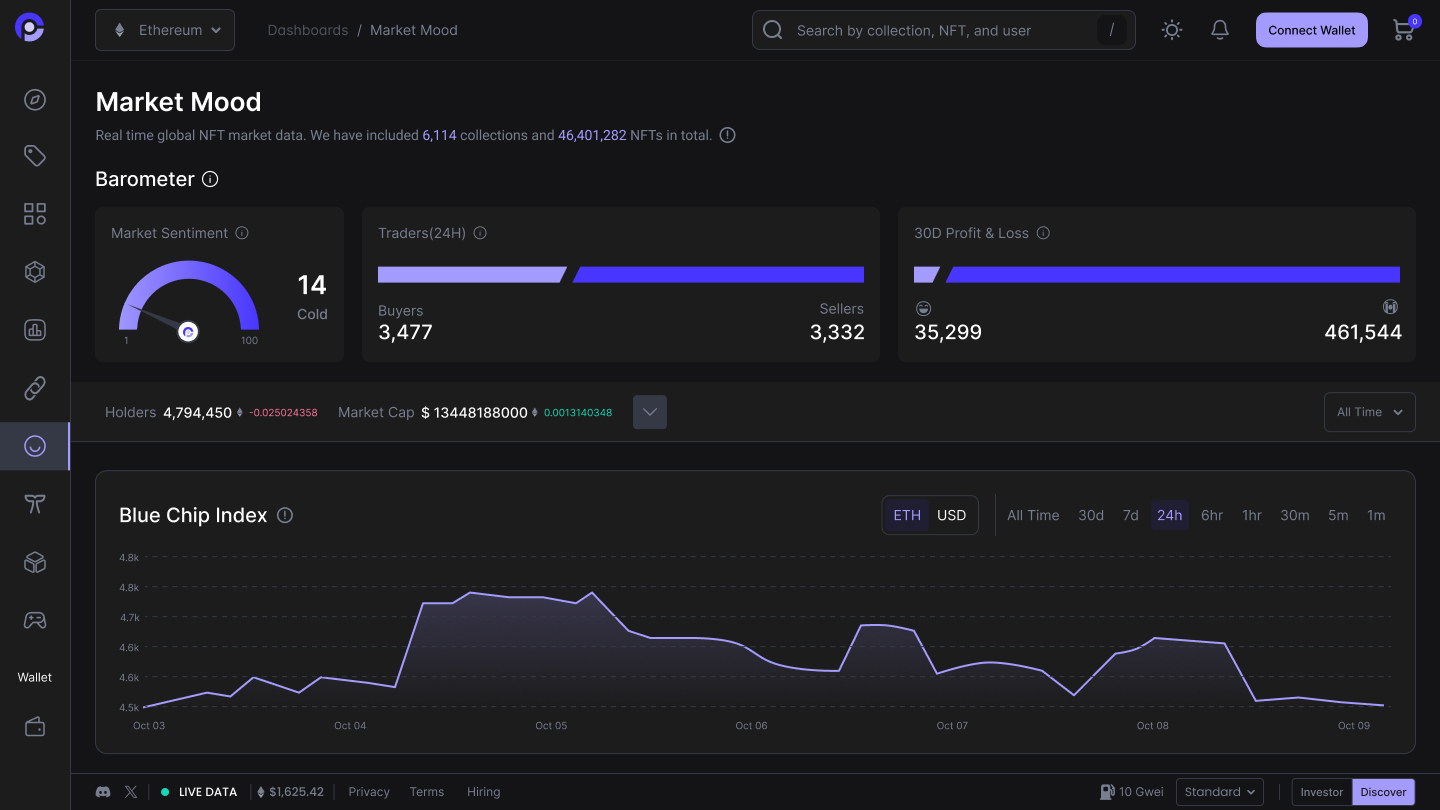The image size is (1440, 810).
Task: Click the Traders buyers/sellers ratio bar
Action: click(x=621, y=275)
